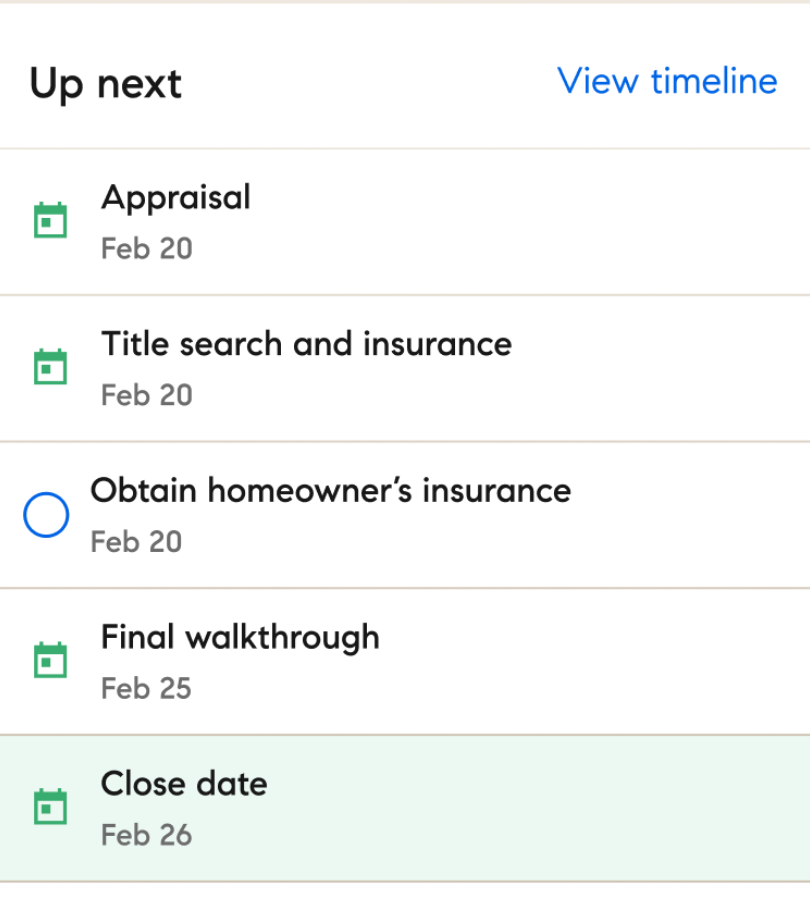Click calendar icon beside Title search and insurance
Image resolution: width=810 pixels, height=902 pixels.
[51, 367]
